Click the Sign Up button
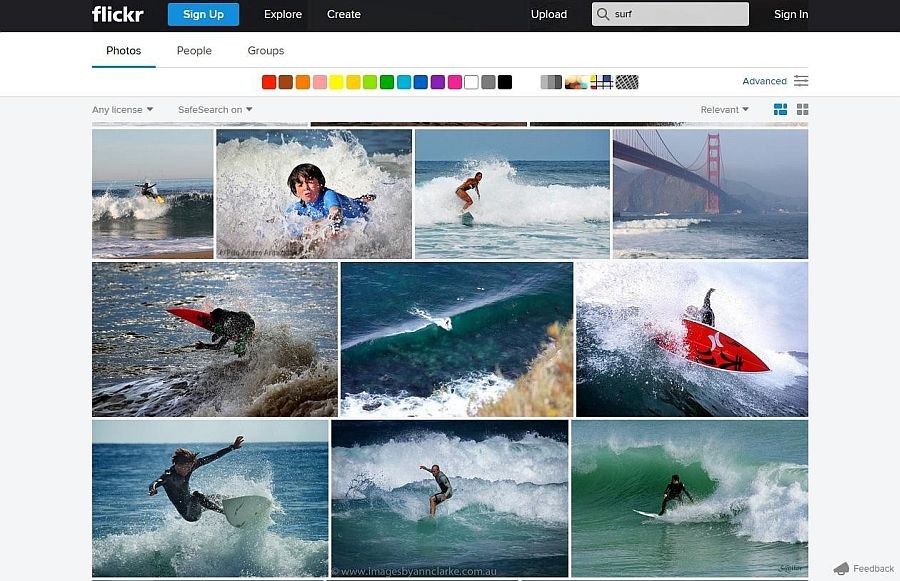This screenshot has width=900, height=581. [203, 14]
